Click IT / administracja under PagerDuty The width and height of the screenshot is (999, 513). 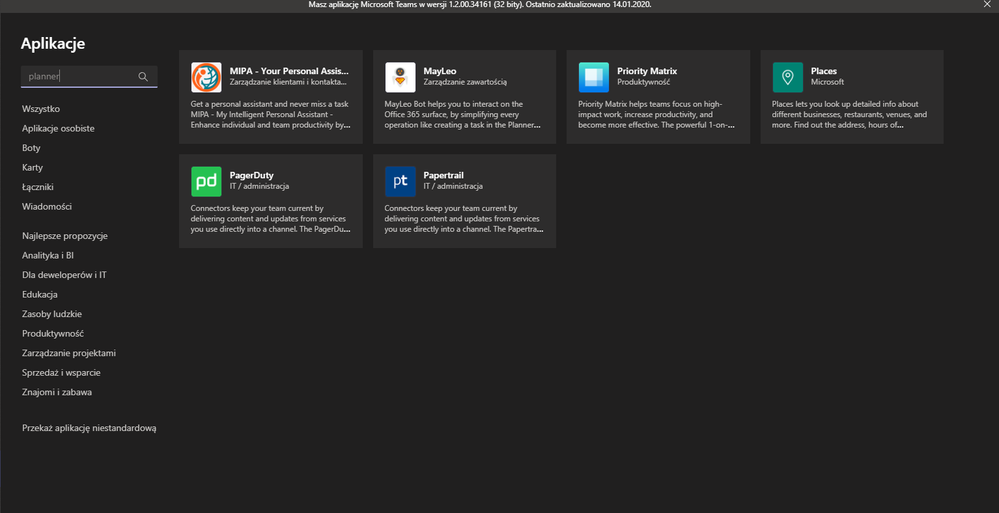tap(259, 187)
